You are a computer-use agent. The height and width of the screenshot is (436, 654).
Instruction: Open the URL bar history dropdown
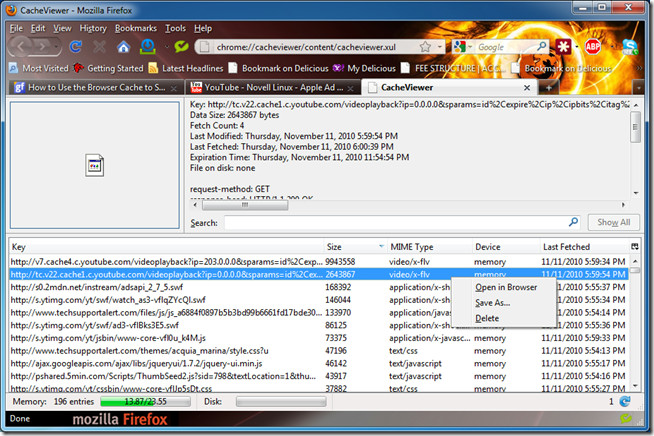click(439, 47)
